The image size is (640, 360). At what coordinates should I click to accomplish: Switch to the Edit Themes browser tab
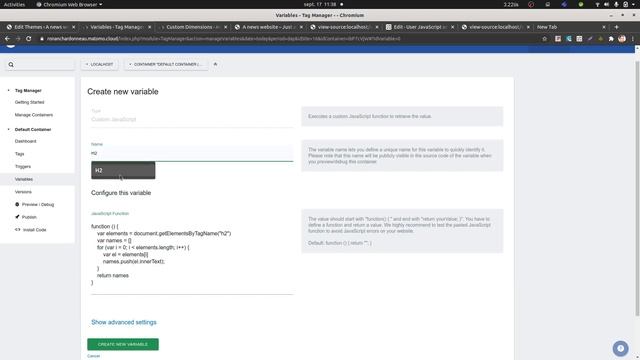click(x=41, y=27)
